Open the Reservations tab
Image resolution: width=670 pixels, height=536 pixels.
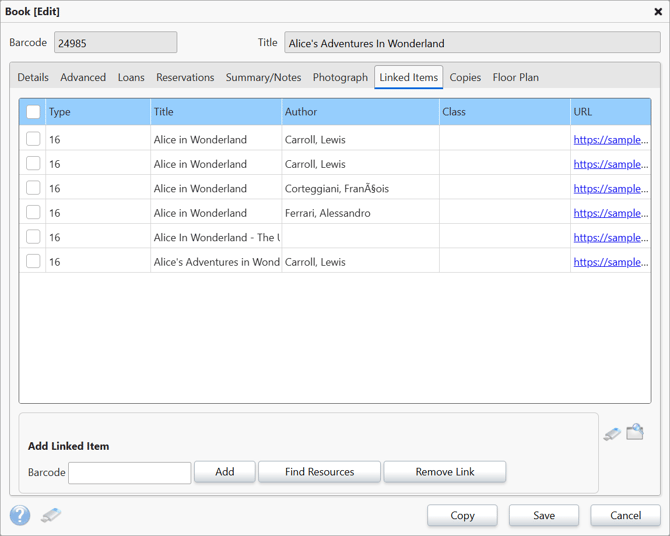(x=185, y=77)
